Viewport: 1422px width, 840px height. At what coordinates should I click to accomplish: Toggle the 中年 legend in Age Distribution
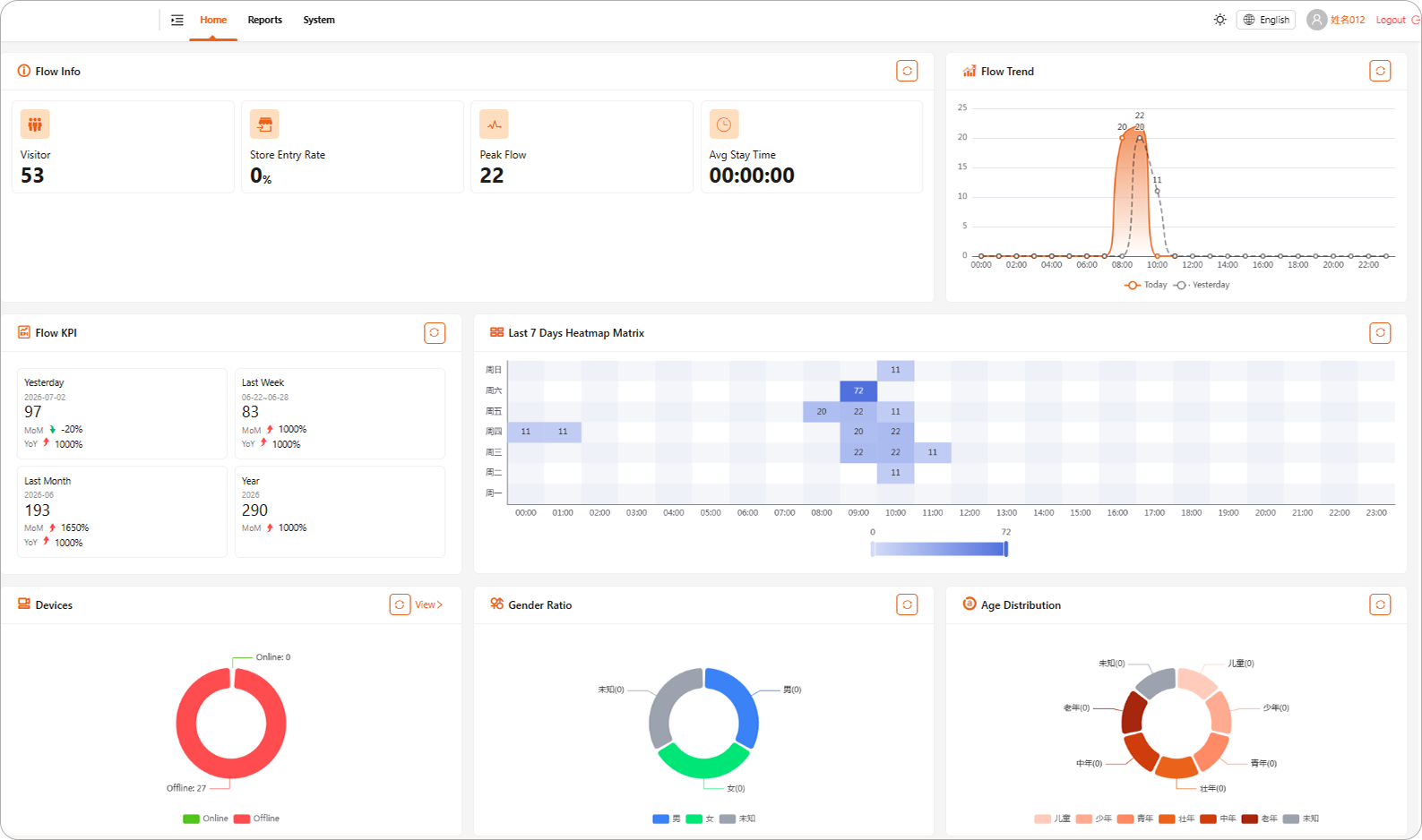[x=1218, y=819]
